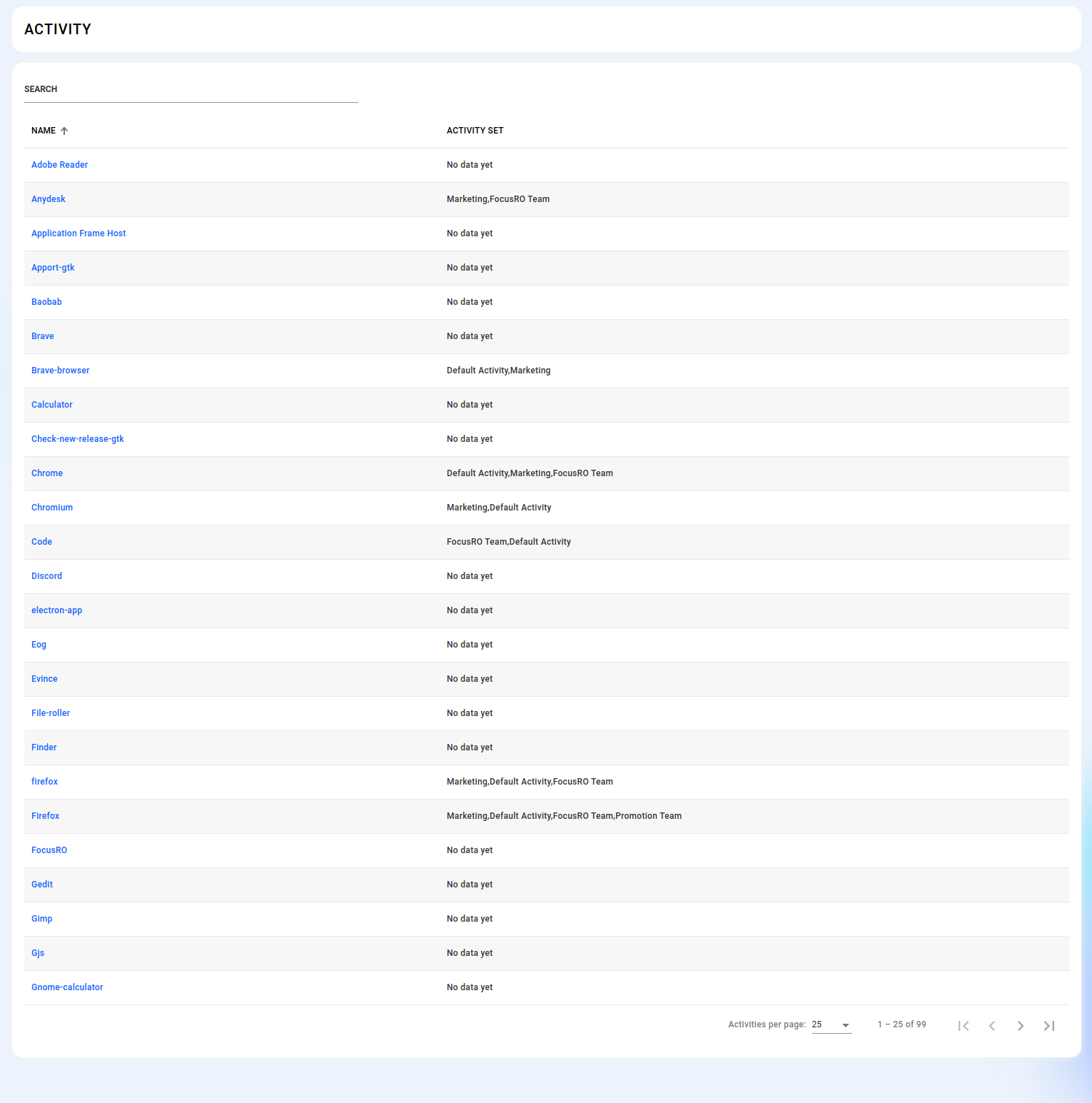
Task: Open the Eog activity link
Action: (x=39, y=645)
